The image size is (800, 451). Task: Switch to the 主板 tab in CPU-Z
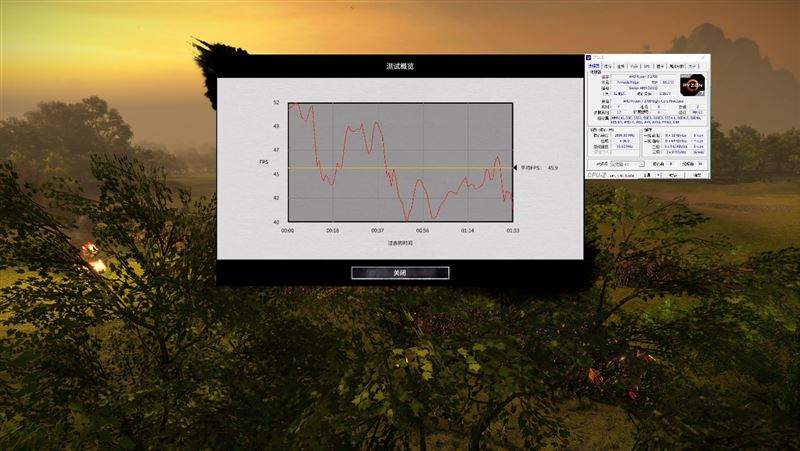click(620, 66)
